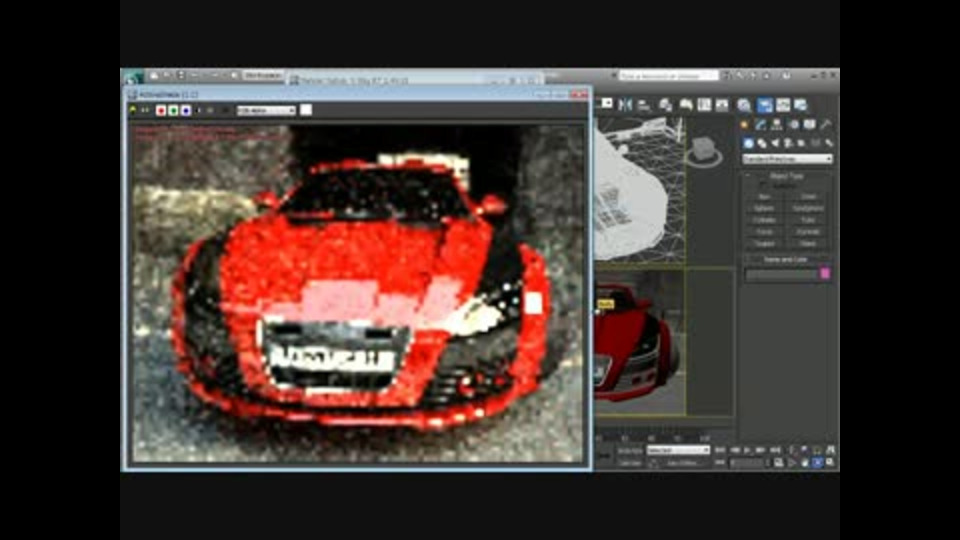
Task: Open the Workspace dropdown in title bar
Action: 263,75
